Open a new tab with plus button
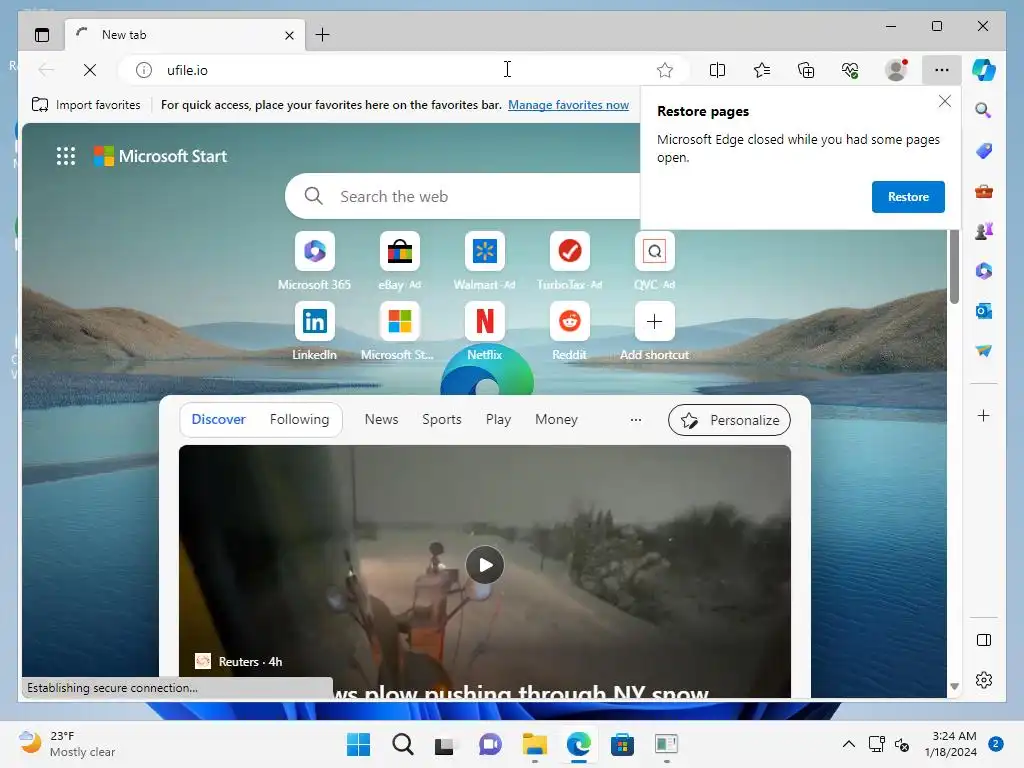The image size is (1024, 768). 323,35
